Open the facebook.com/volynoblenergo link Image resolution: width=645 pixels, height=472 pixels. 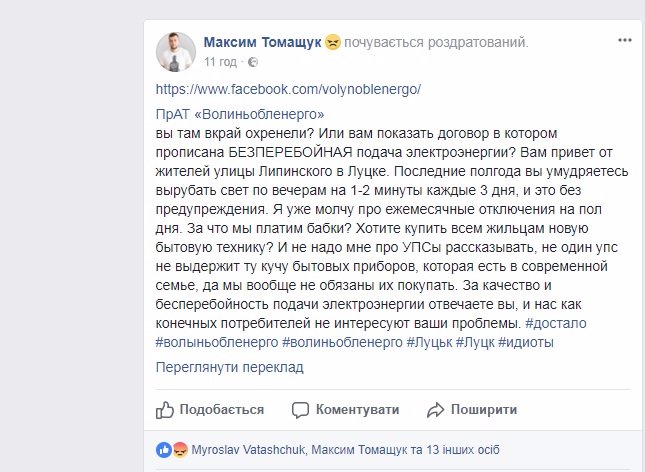pos(289,88)
